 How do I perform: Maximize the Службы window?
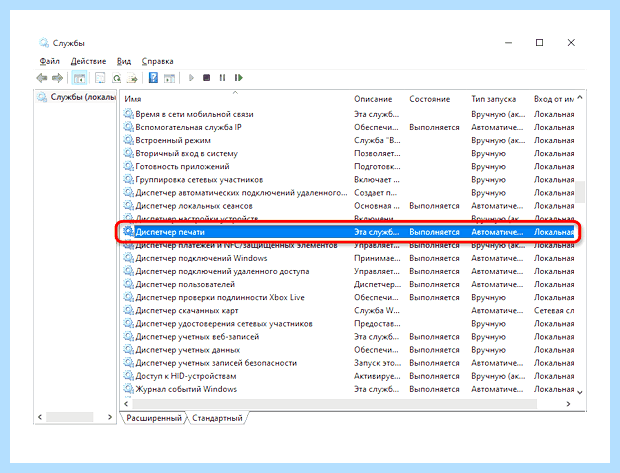(539, 42)
